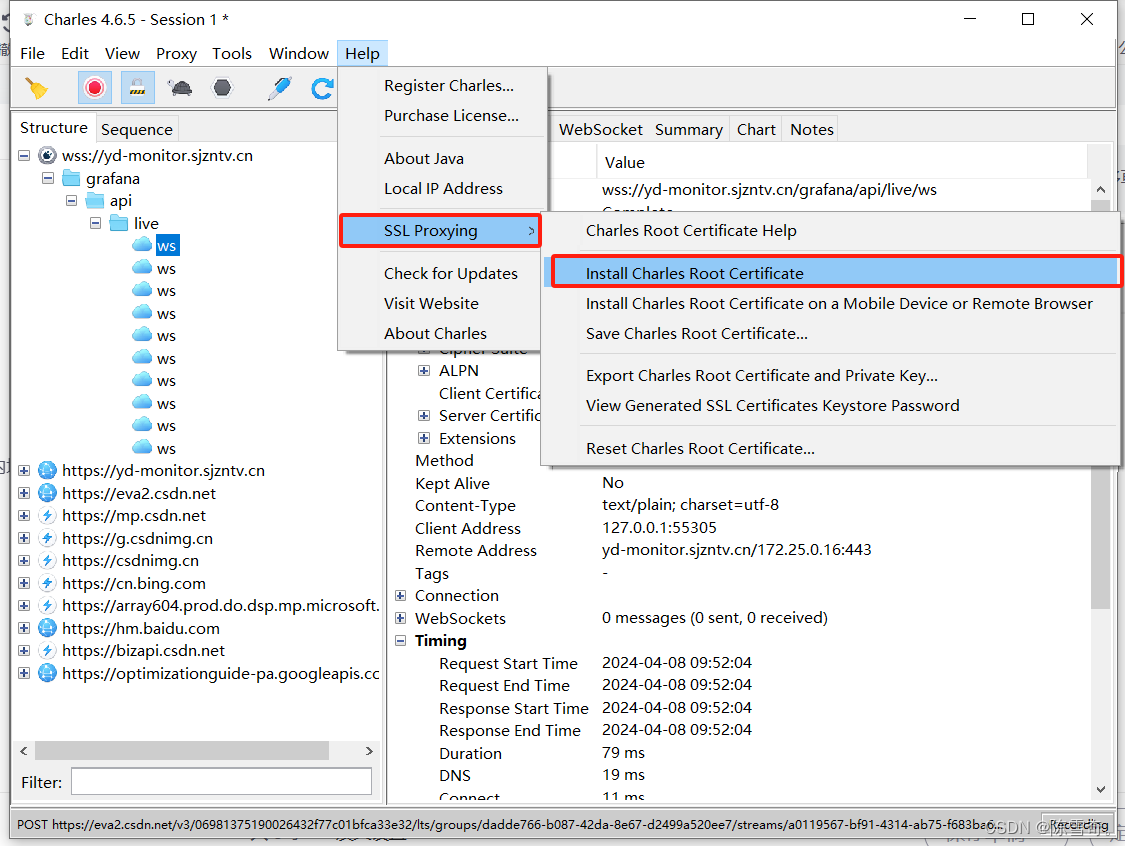Expand the https://hm.baidu.com node

point(24,628)
